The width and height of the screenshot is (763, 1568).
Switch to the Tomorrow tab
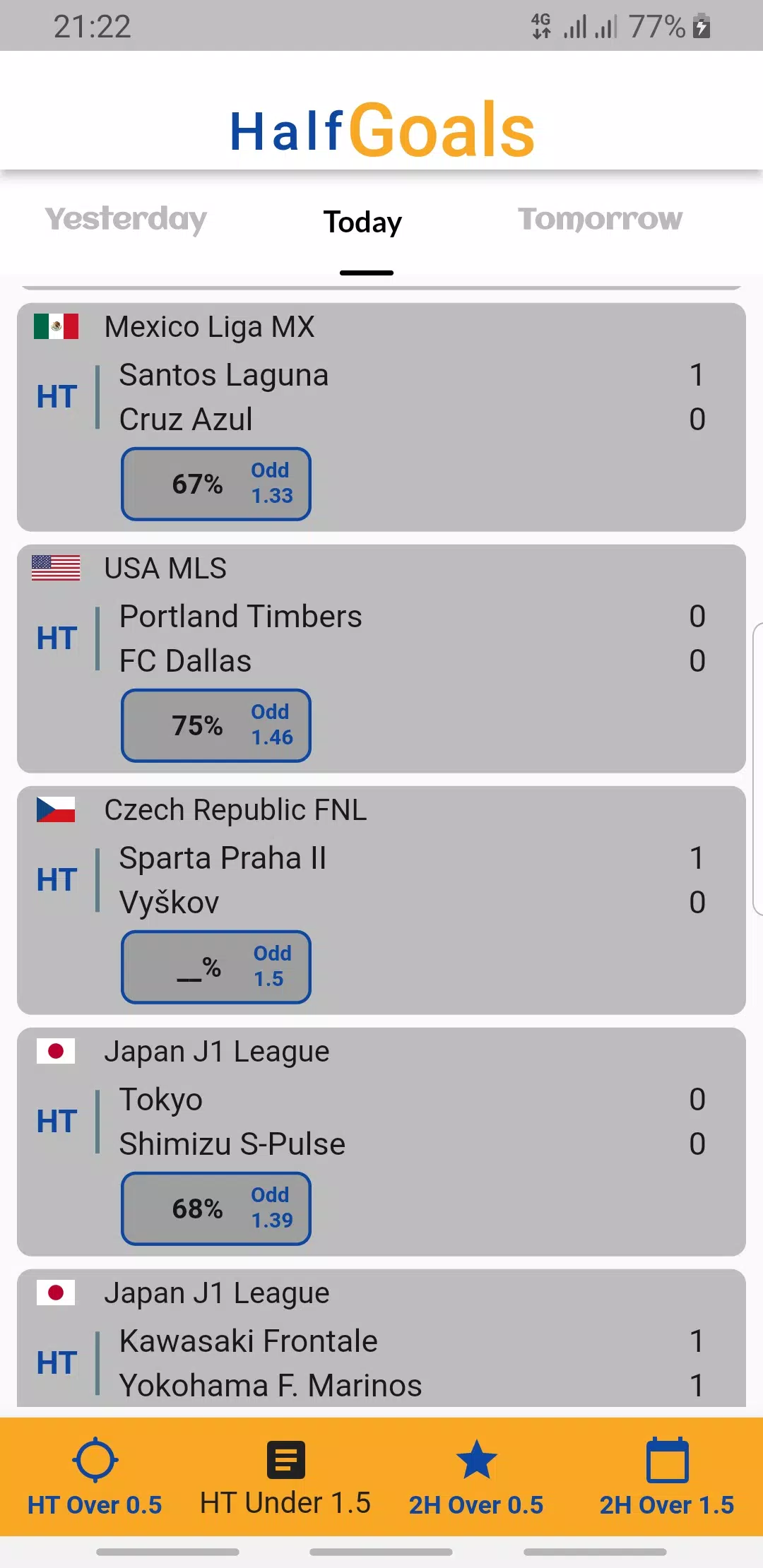click(x=601, y=219)
